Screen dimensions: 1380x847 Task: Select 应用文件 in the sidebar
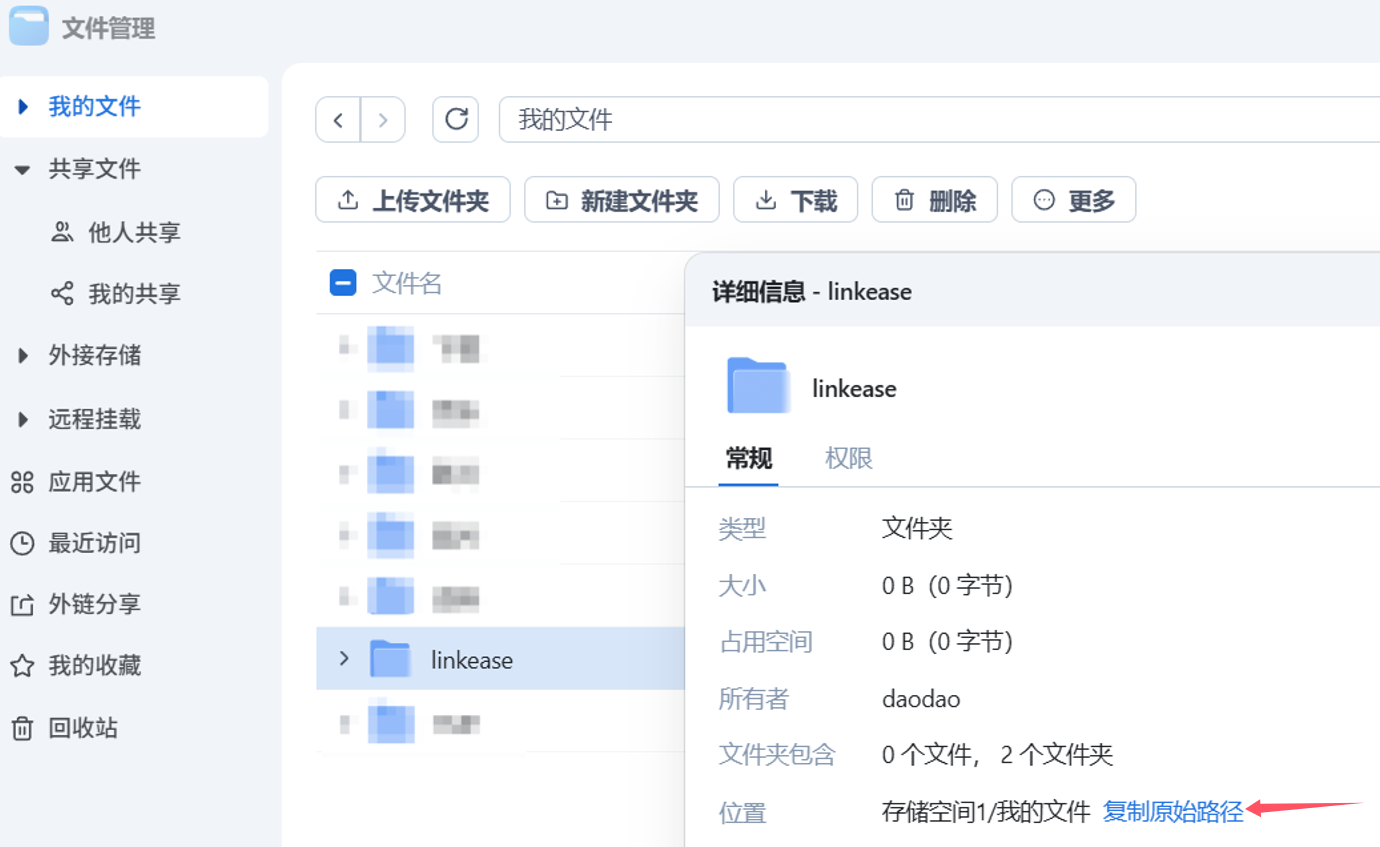[95, 482]
